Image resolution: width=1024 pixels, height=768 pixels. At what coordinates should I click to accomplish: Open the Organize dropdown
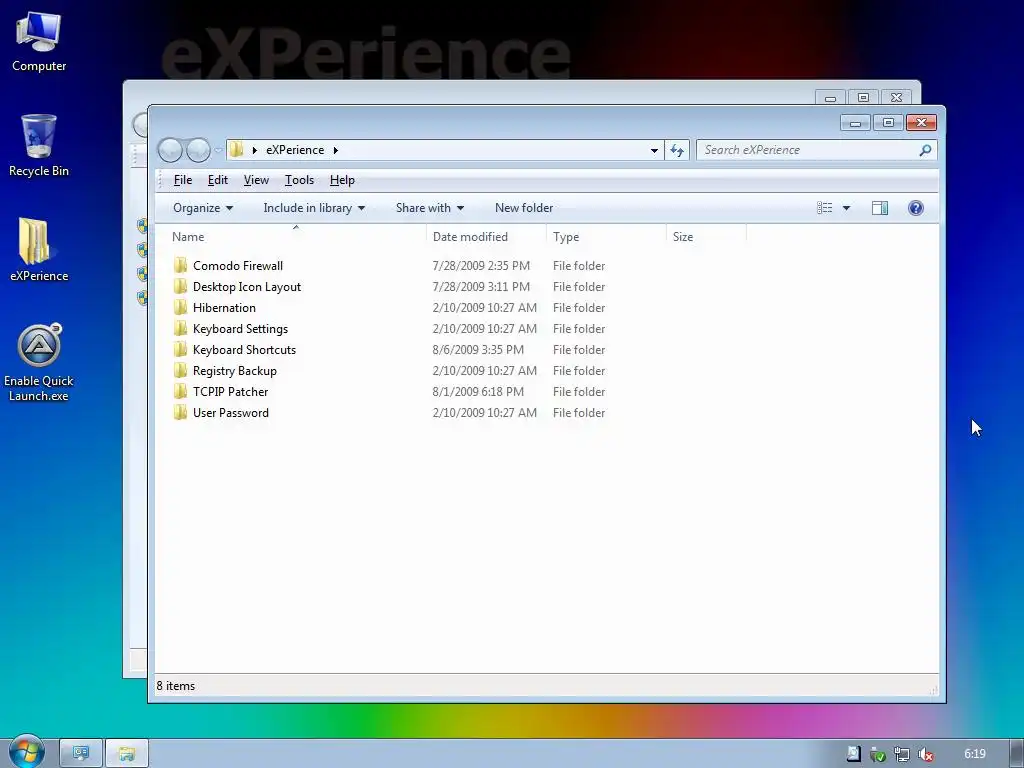[x=202, y=208]
